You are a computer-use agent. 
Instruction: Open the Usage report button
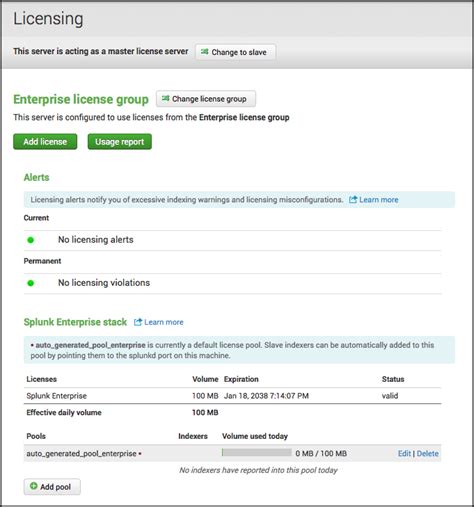pos(120,142)
